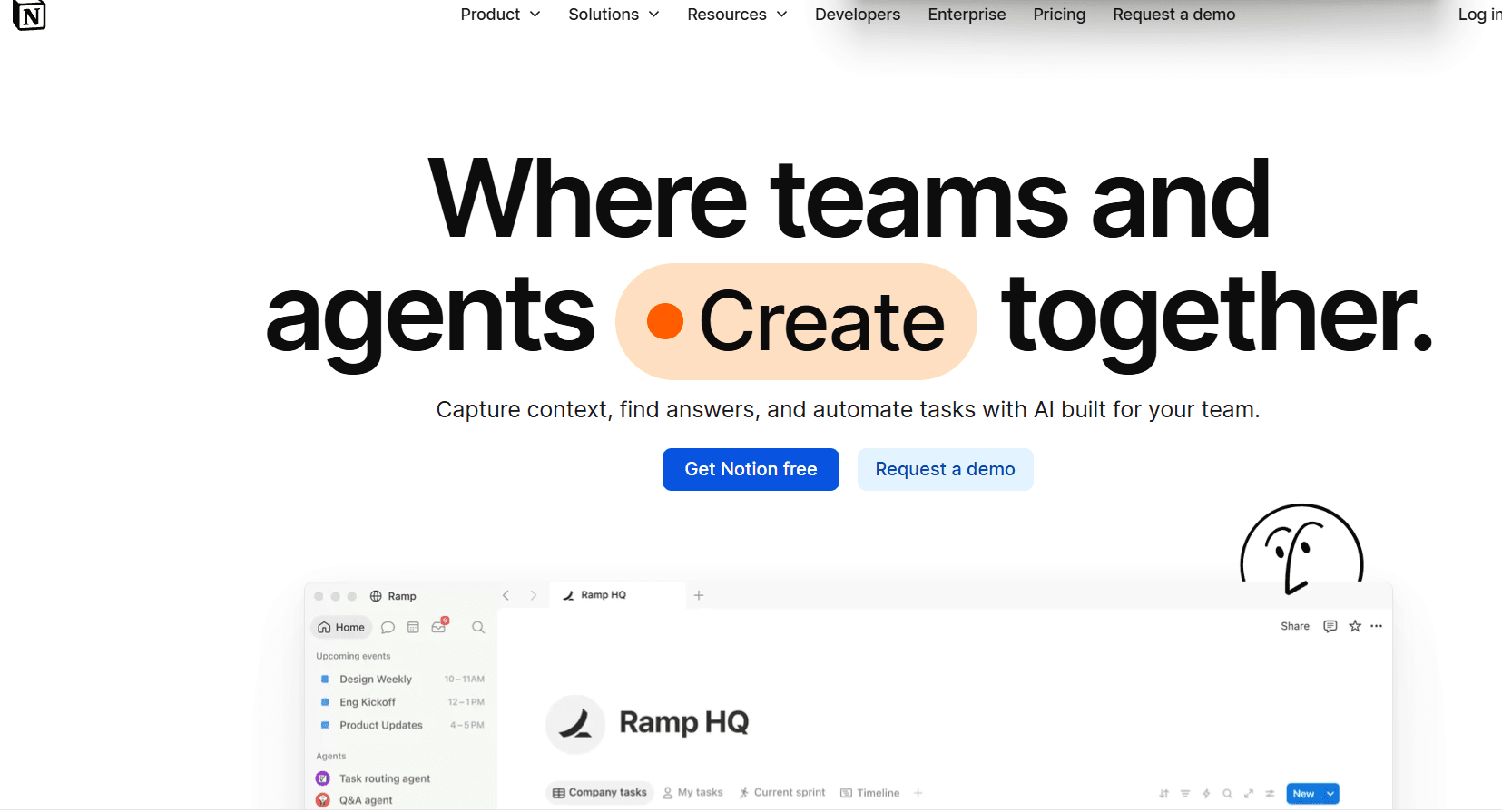1502x812 pixels.
Task: Go back with the left arrow icon
Action: (506, 596)
